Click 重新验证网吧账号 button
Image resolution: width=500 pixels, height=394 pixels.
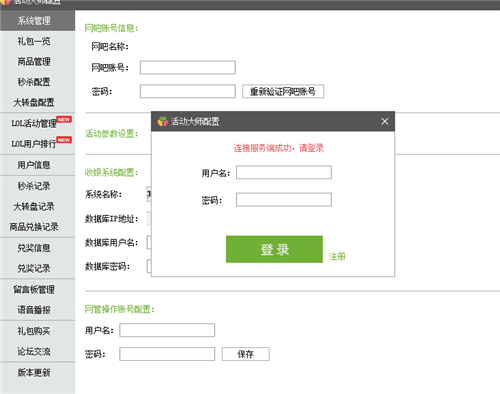[283, 91]
